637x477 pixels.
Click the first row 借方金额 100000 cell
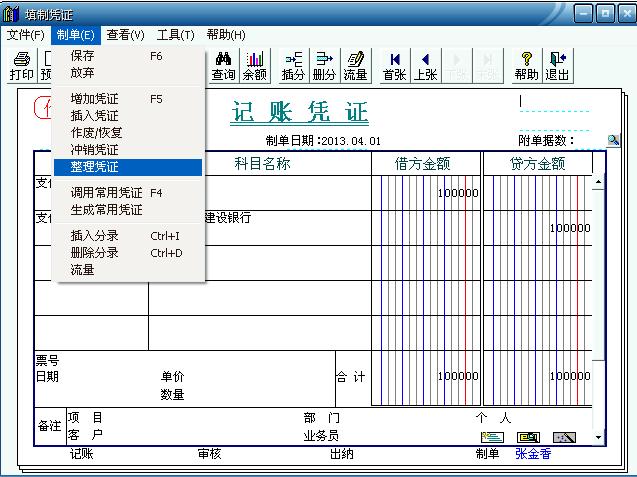coord(426,193)
